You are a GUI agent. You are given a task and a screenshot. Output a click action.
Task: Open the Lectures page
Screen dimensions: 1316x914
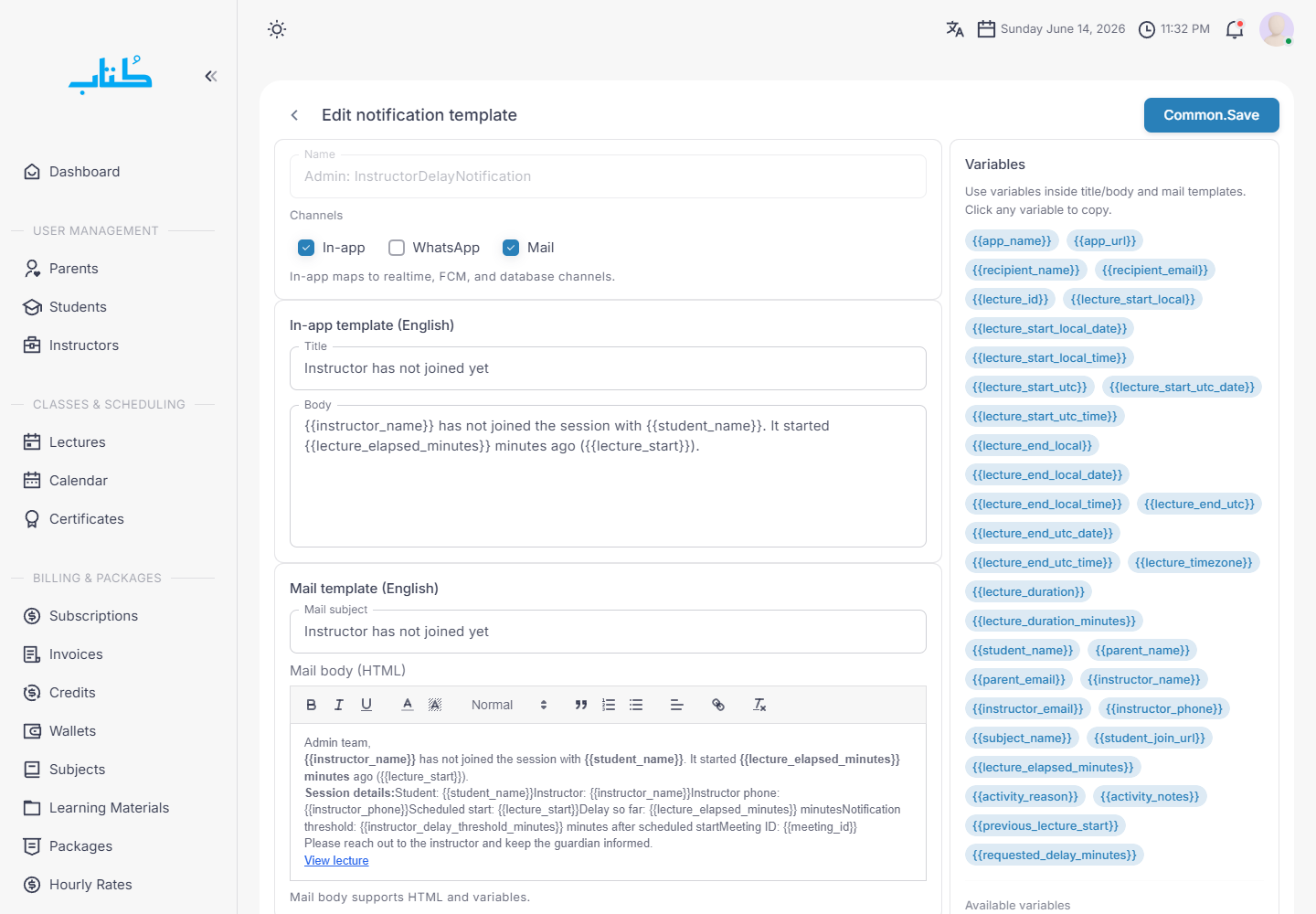tap(77, 442)
